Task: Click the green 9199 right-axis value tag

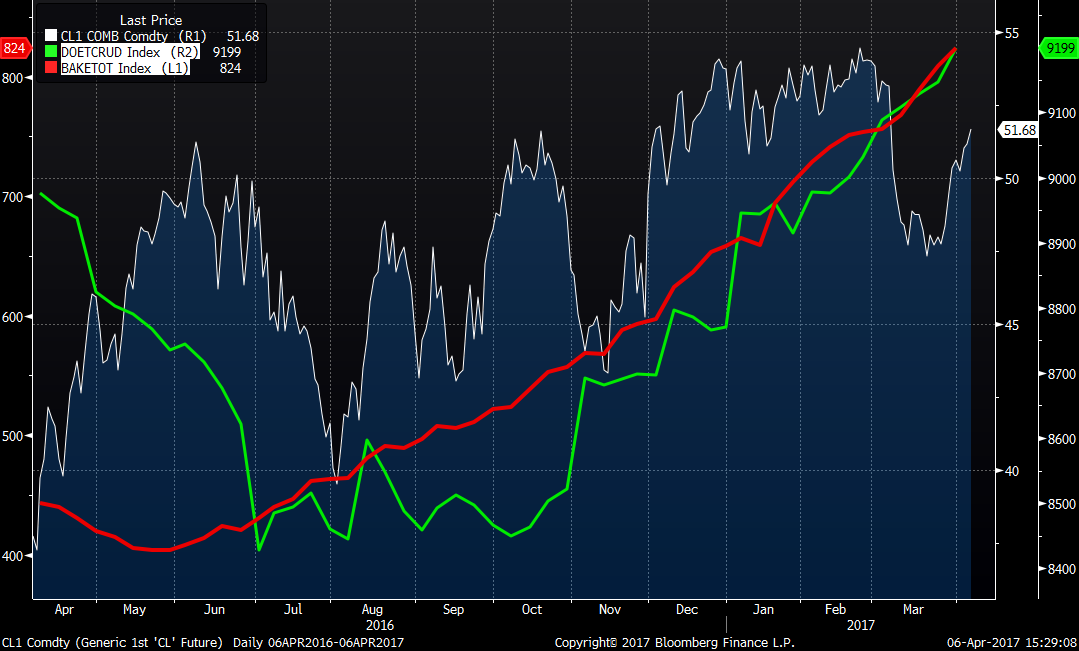Action: point(1058,48)
